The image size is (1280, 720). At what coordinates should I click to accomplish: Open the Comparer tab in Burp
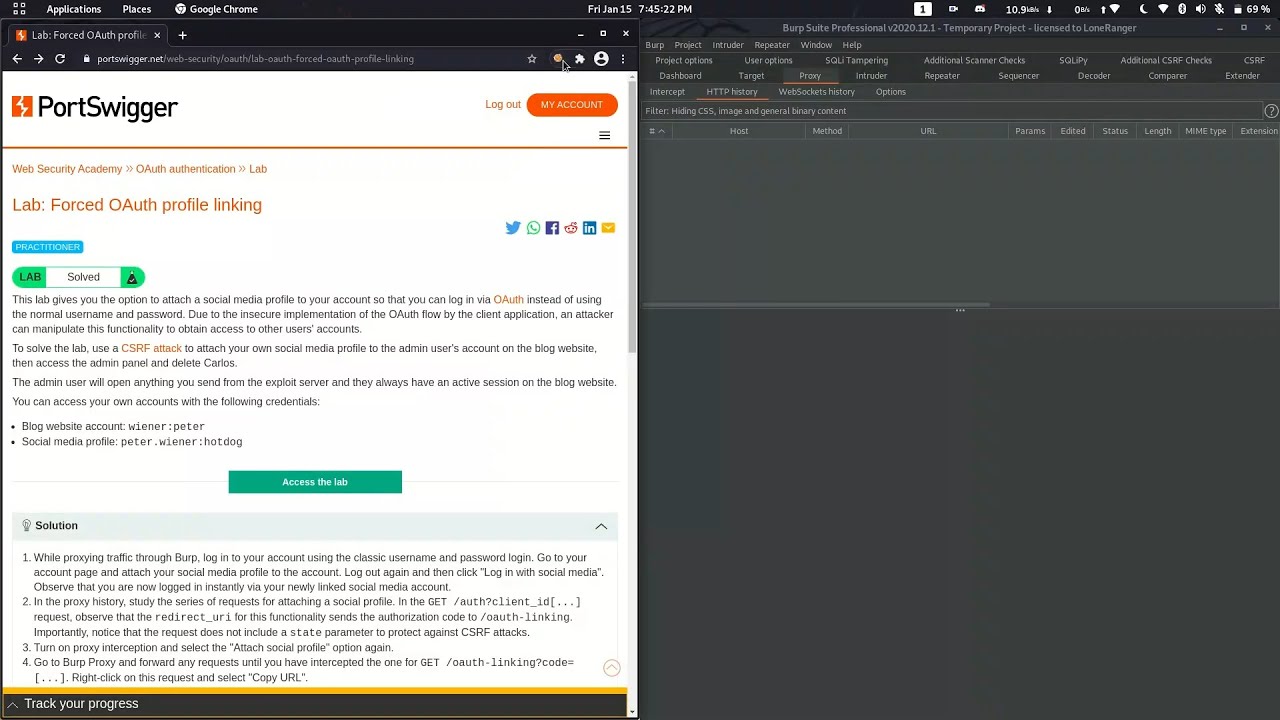point(1168,76)
